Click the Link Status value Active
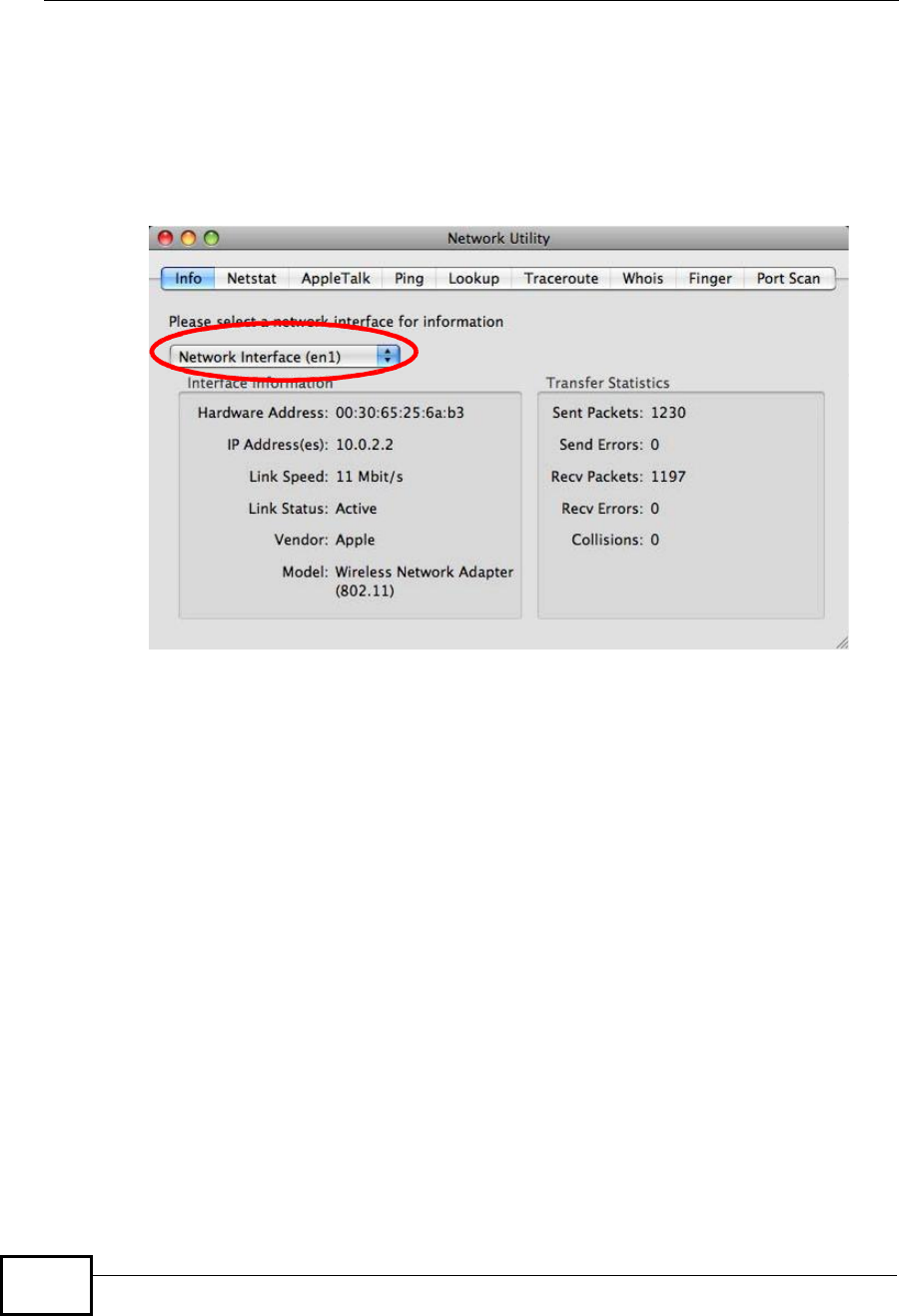 357,509
